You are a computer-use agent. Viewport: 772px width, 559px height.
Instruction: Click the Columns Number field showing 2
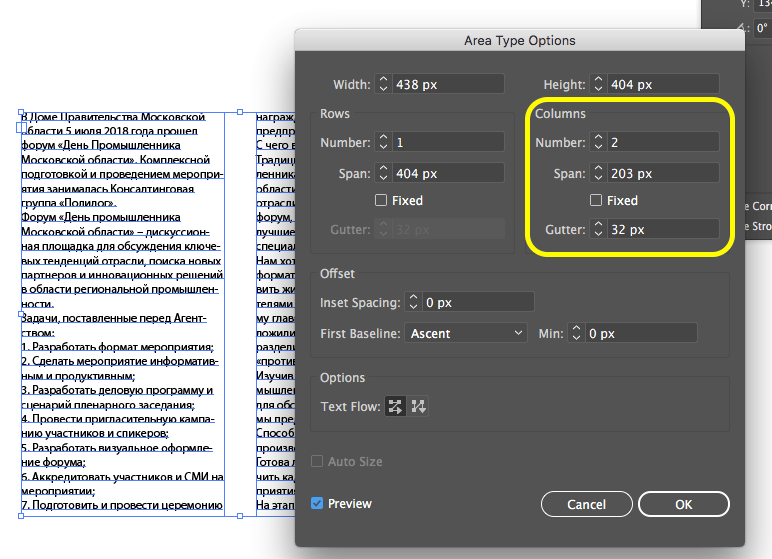[663, 142]
